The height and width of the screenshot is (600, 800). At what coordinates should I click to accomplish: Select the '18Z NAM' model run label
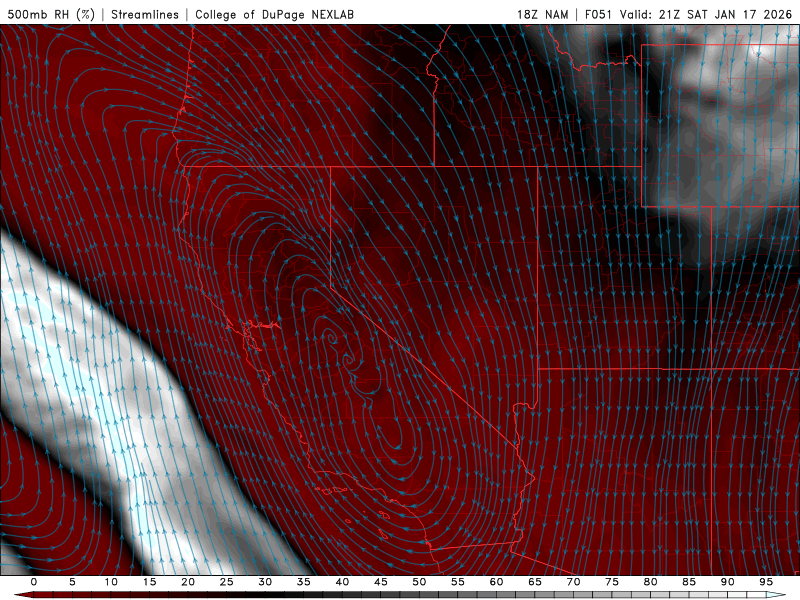[x=543, y=14]
